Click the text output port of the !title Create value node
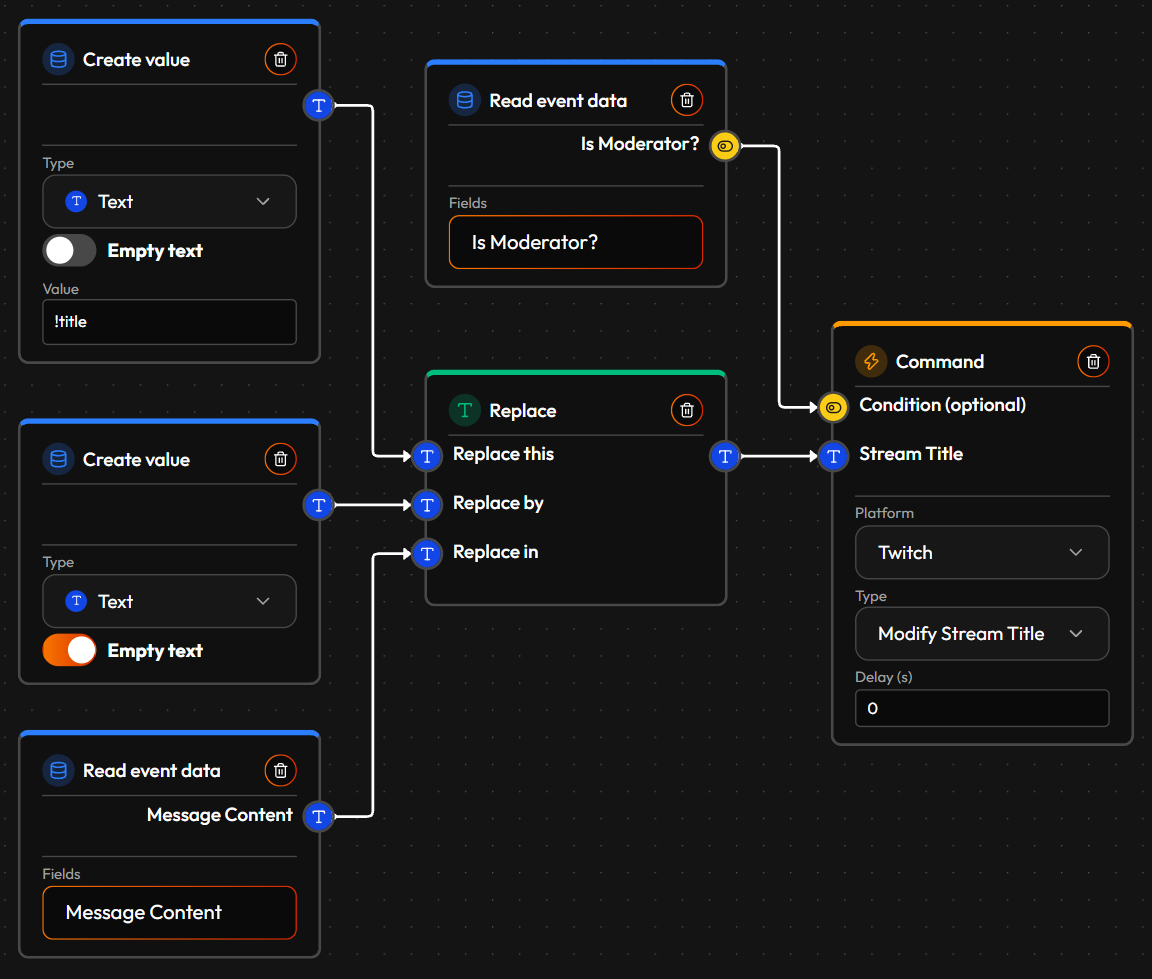 (319, 105)
